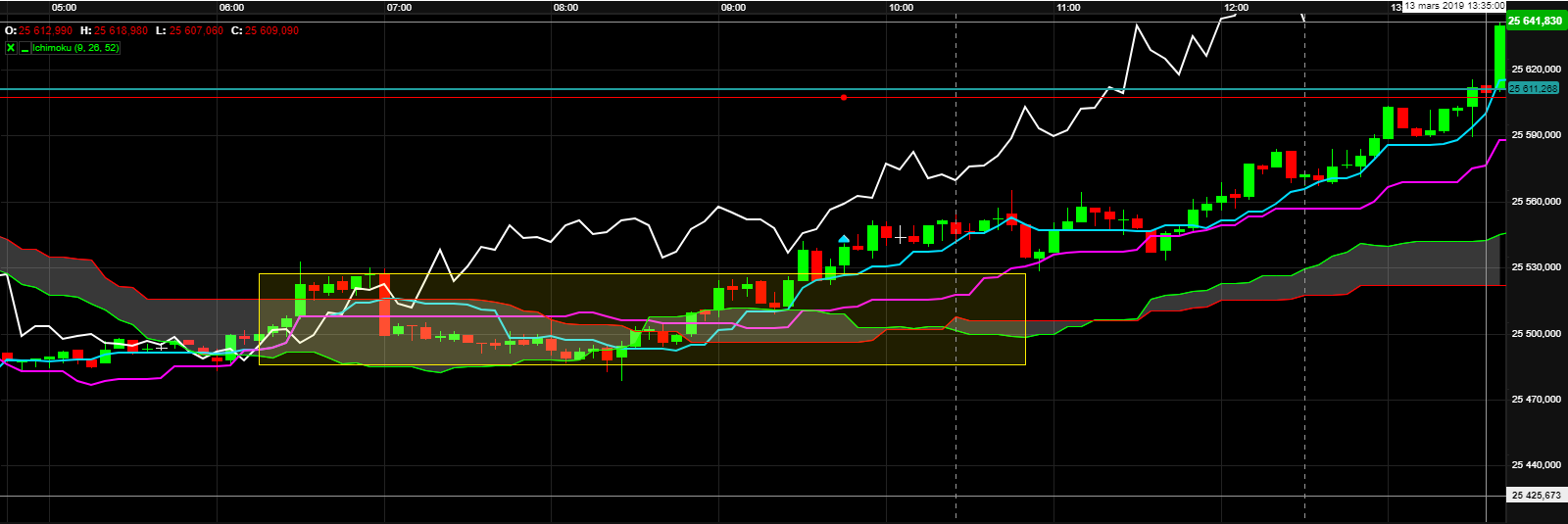Click the 12:00 time axis label
This screenshot has height=524, width=1568.
1236,8
